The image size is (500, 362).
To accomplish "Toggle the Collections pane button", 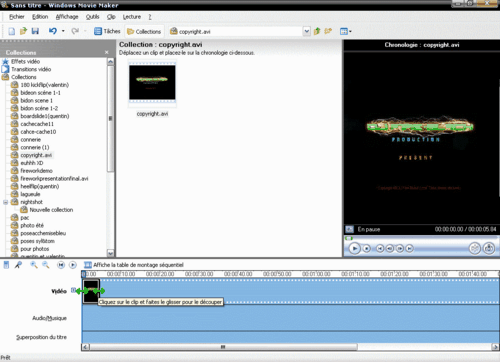I will click(x=144, y=32).
